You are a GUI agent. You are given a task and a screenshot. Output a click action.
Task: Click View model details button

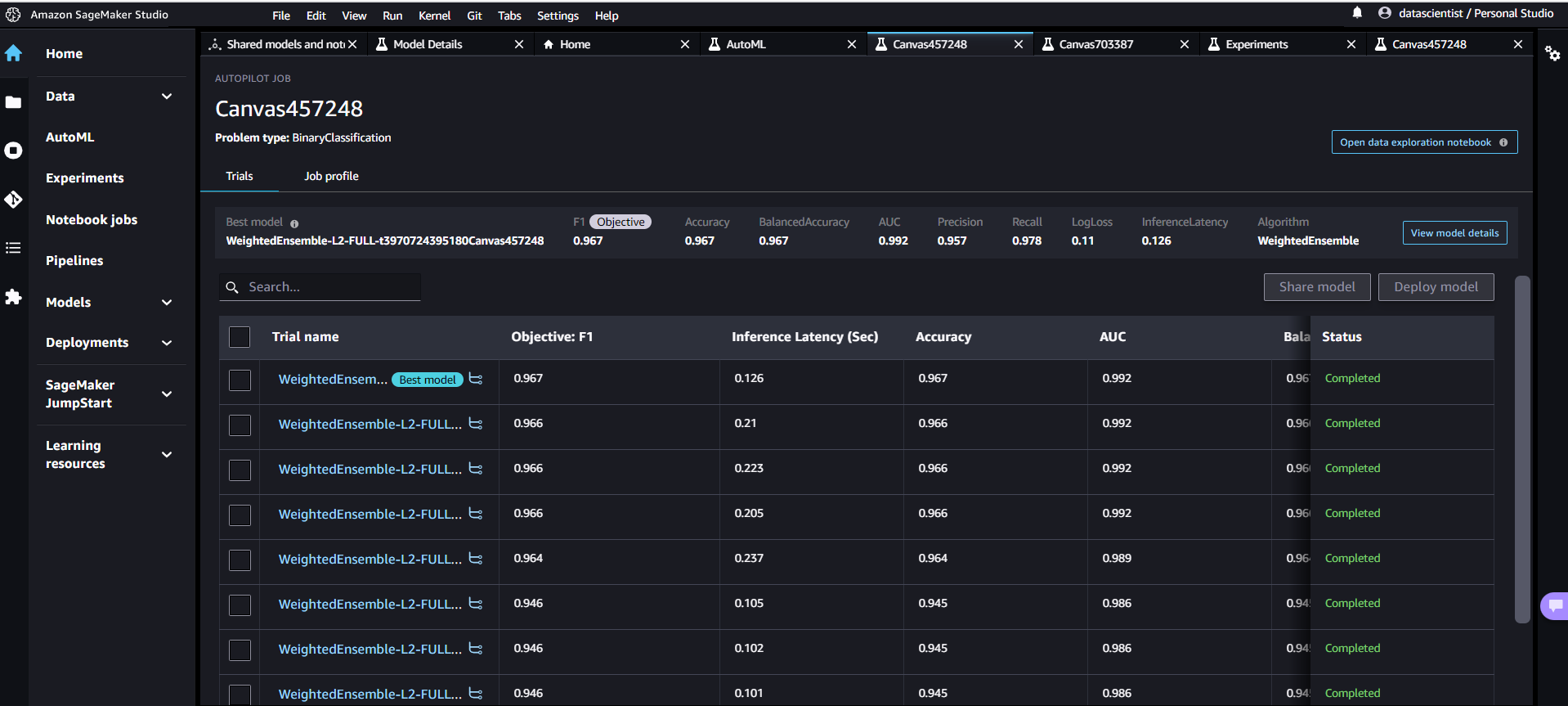click(x=1454, y=233)
